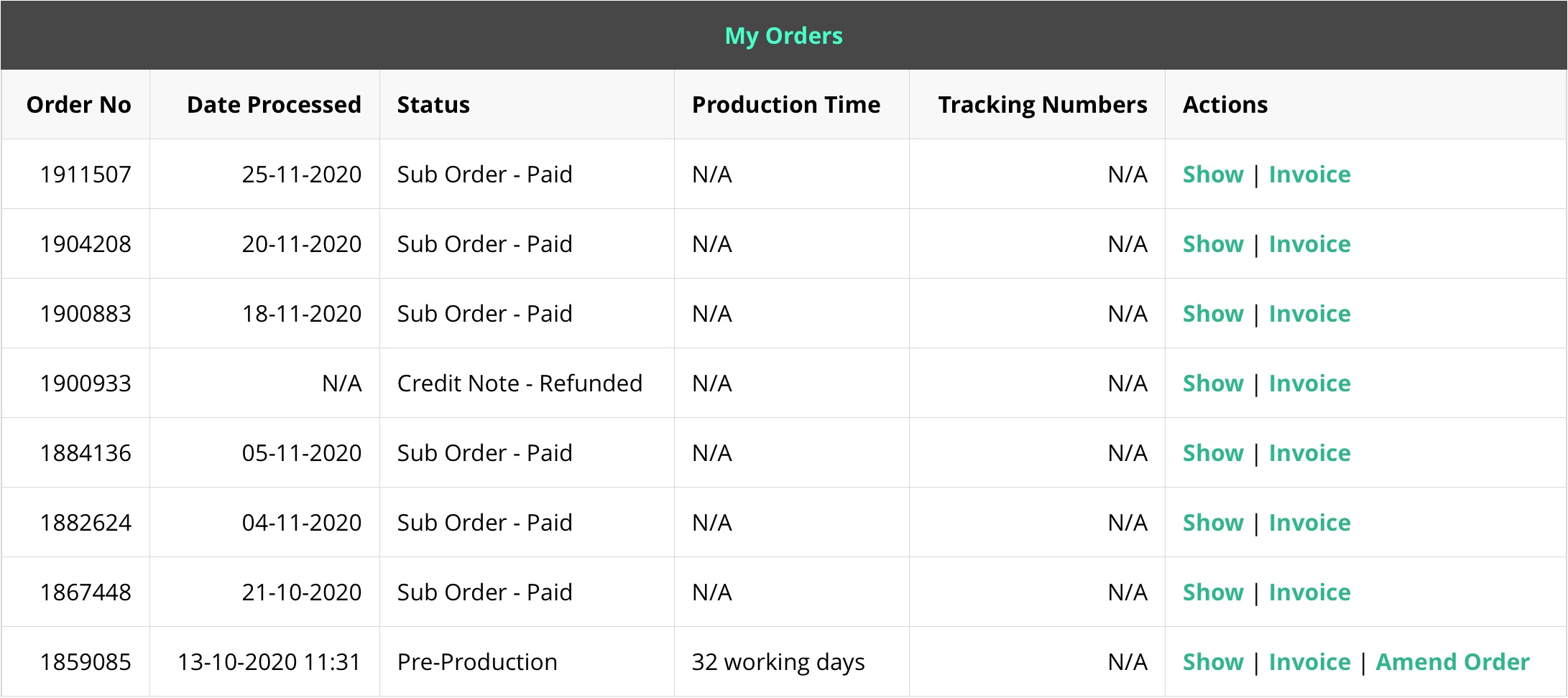Open invoice for order 1900883
Screen dimensions: 1568x698
[1309, 314]
